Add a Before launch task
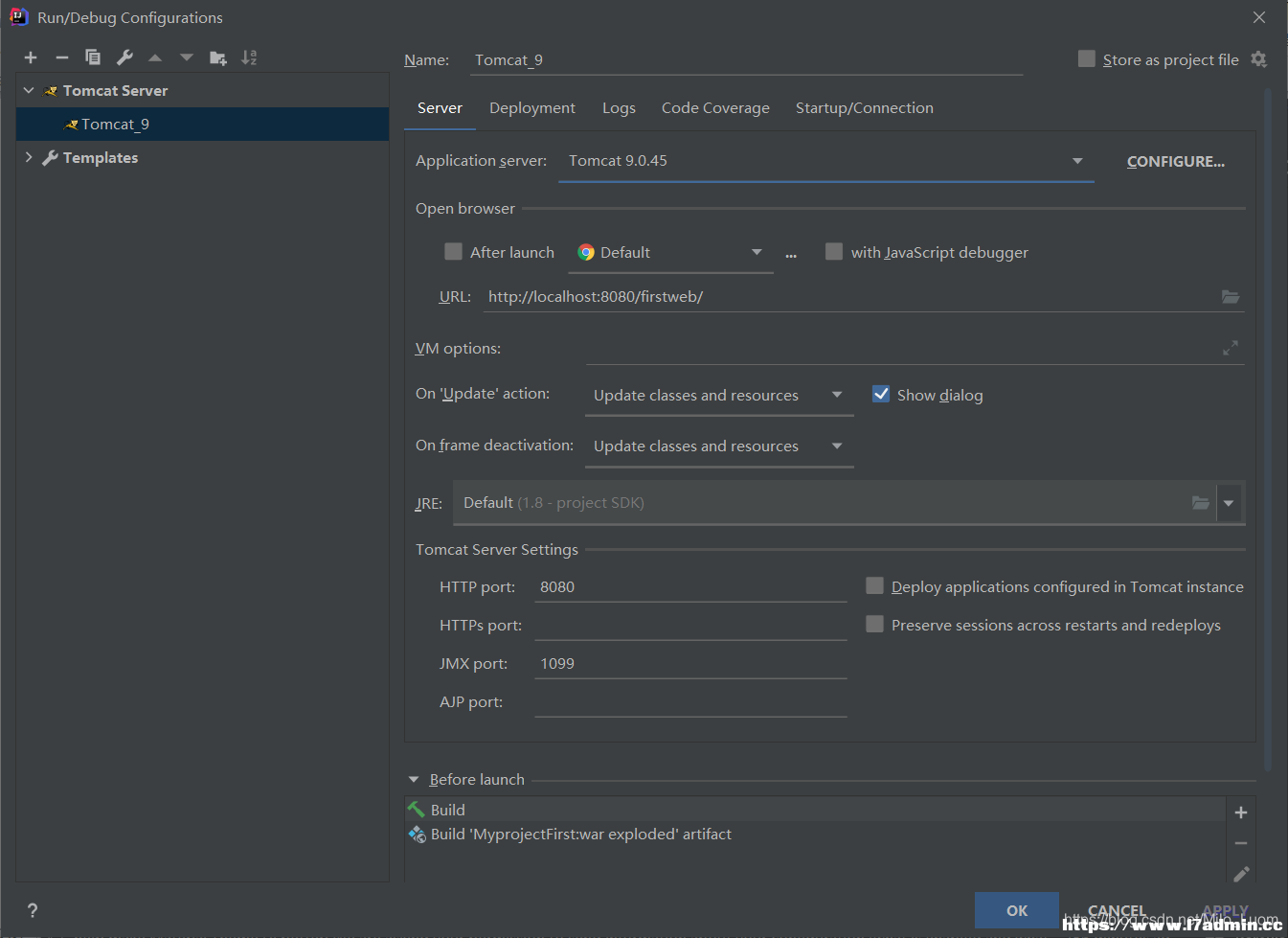 (1241, 812)
